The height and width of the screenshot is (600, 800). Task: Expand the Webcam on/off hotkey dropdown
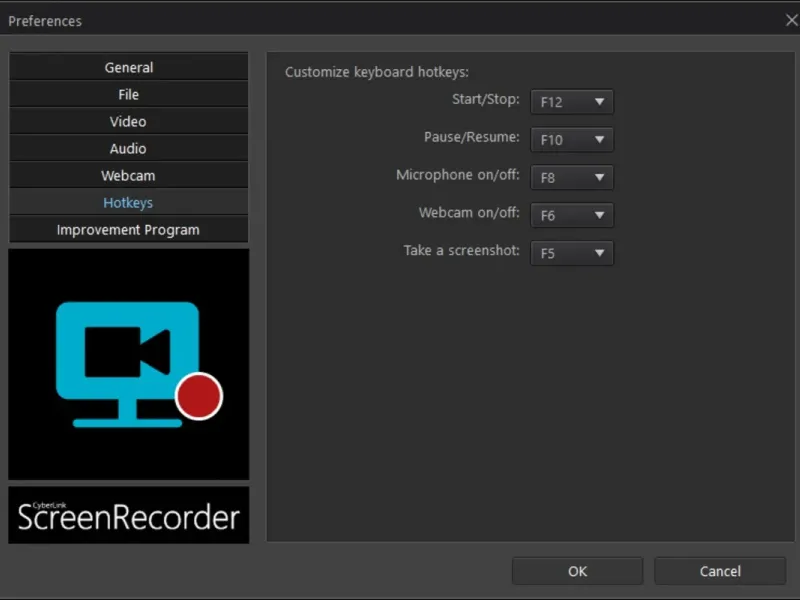(x=572, y=215)
